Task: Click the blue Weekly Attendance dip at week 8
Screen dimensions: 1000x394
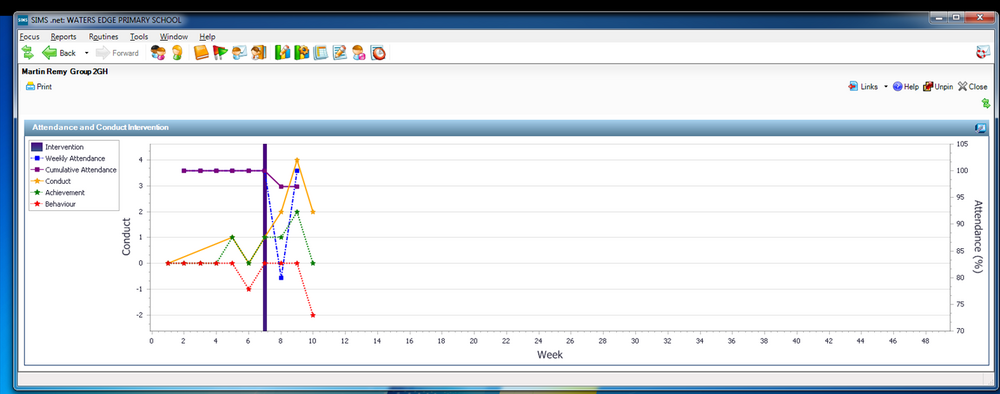Action: click(x=281, y=277)
